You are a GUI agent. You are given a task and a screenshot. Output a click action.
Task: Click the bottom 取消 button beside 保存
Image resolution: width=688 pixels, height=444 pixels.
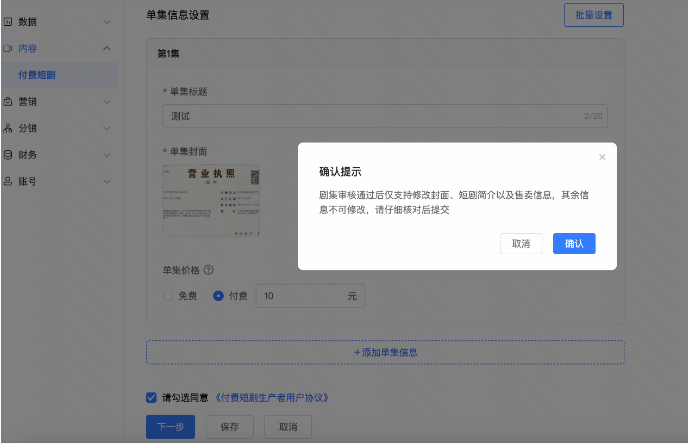(x=288, y=426)
